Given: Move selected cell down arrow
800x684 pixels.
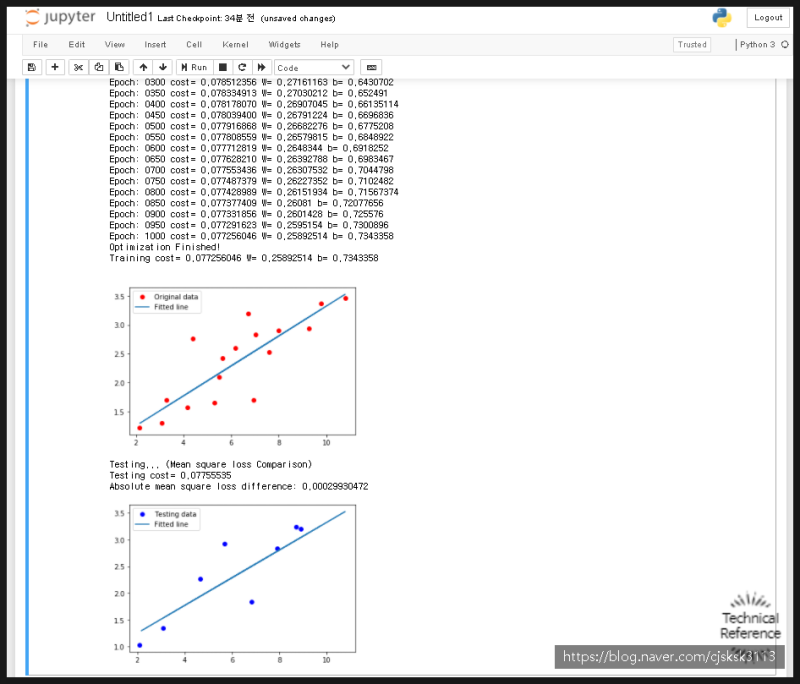Looking at the screenshot, I should click(163, 67).
